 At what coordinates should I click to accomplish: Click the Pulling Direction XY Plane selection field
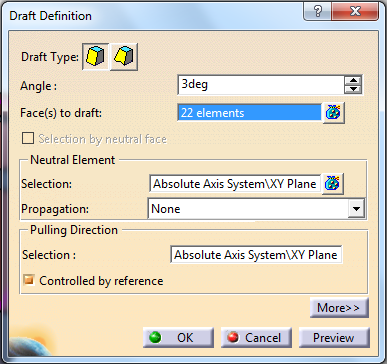tap(256, 255)
